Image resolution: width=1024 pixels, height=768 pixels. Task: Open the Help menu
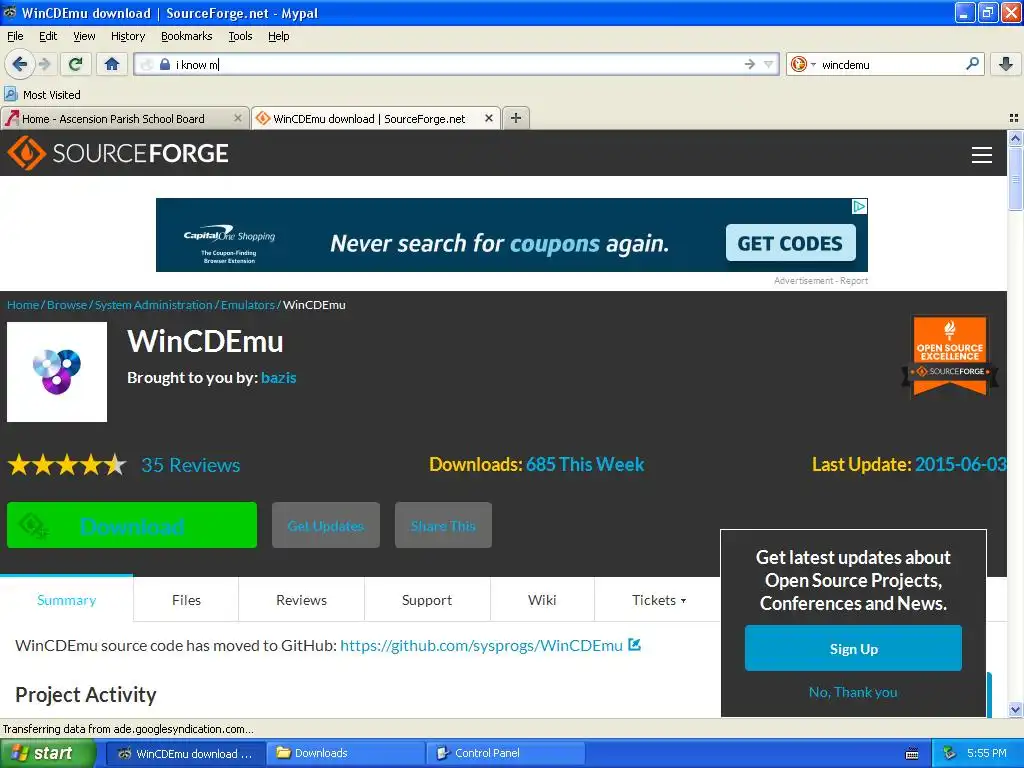coord(278,36)
